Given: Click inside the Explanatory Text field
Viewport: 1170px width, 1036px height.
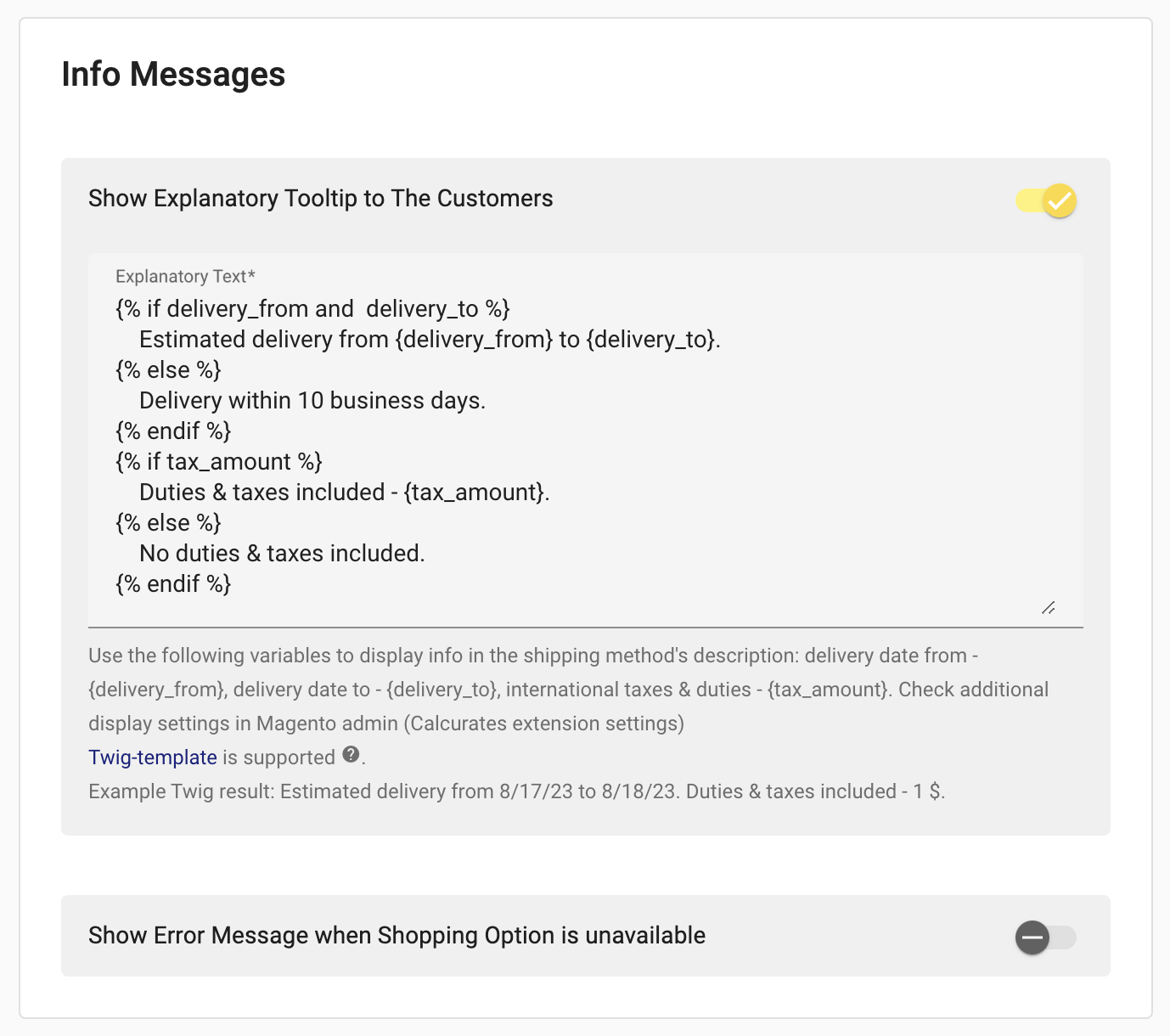Looking at the screenshot, I should click(x=585, y=440).
